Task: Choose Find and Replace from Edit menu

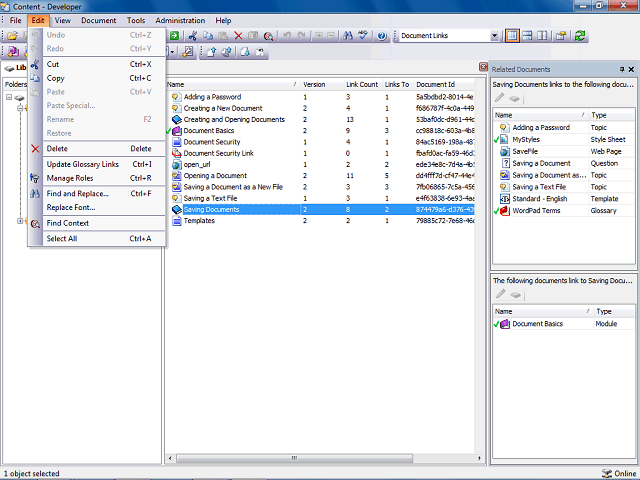Action: (97, 193)
